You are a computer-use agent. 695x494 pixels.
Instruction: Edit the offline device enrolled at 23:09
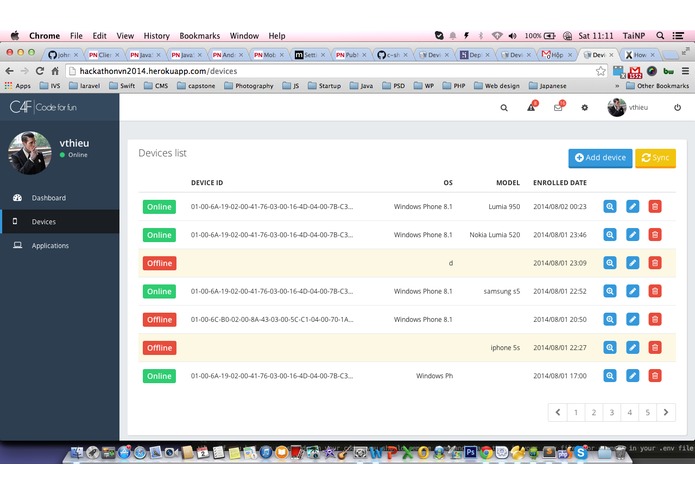pos(633,263)
